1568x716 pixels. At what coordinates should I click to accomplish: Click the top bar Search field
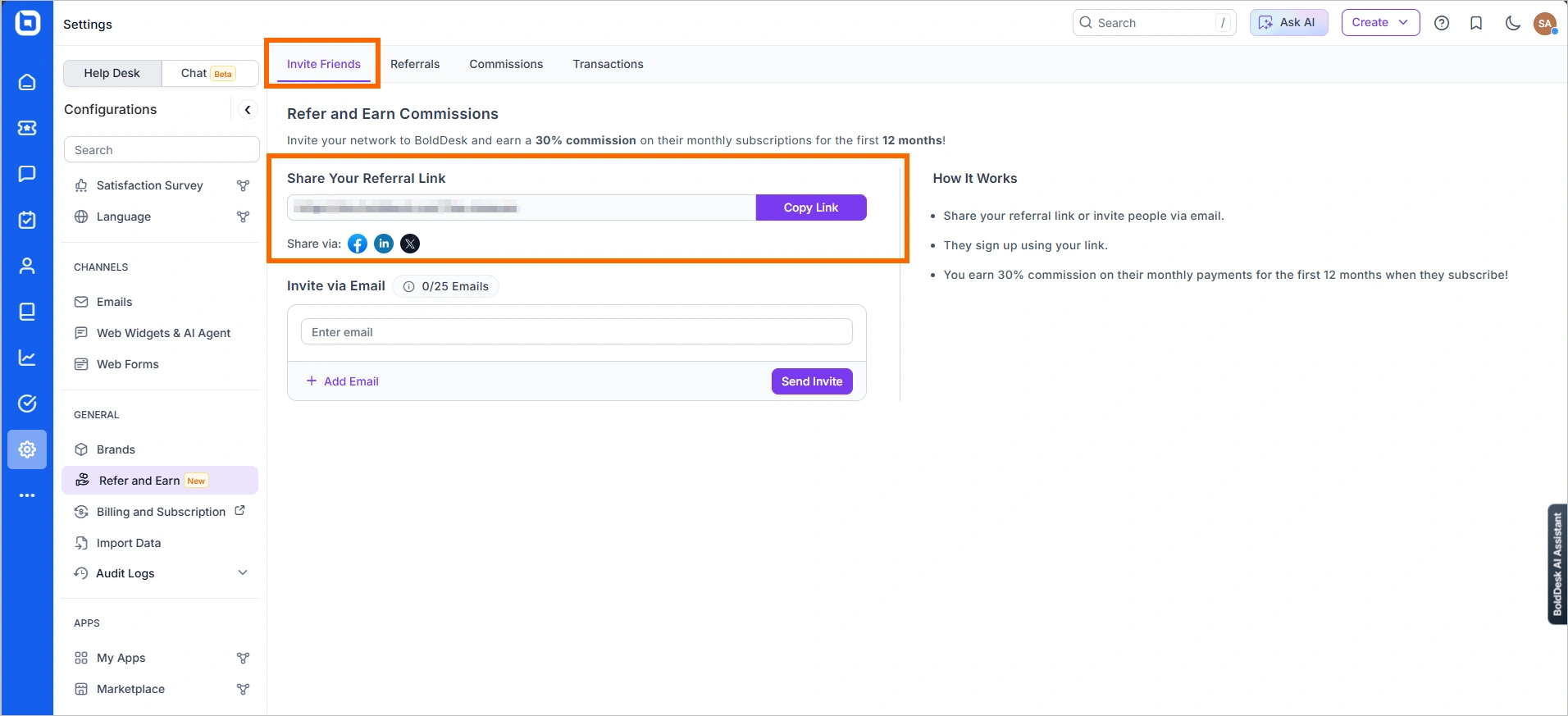pyautogui.click(x=1154, y=23)
